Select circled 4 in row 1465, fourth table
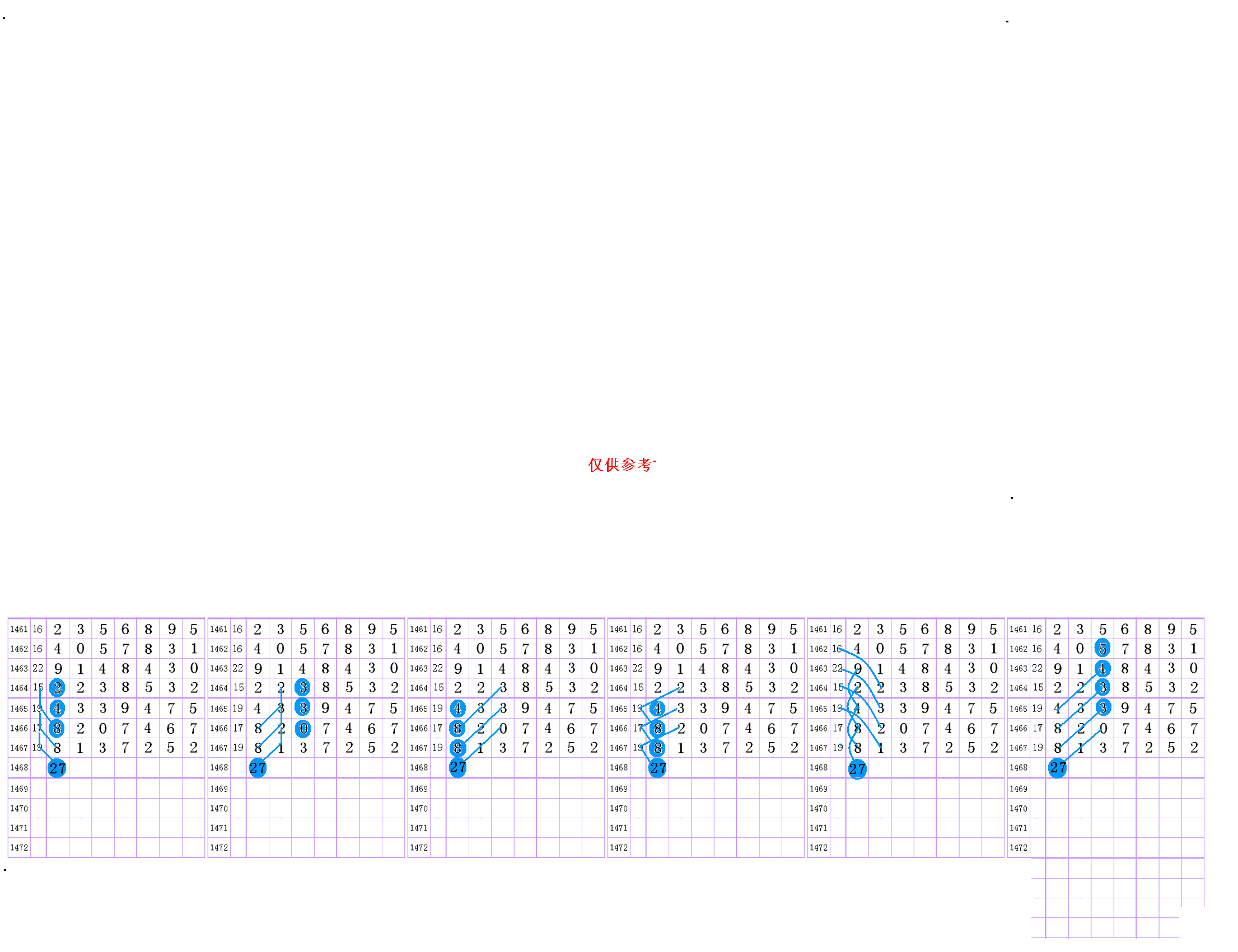 [657, 709]
